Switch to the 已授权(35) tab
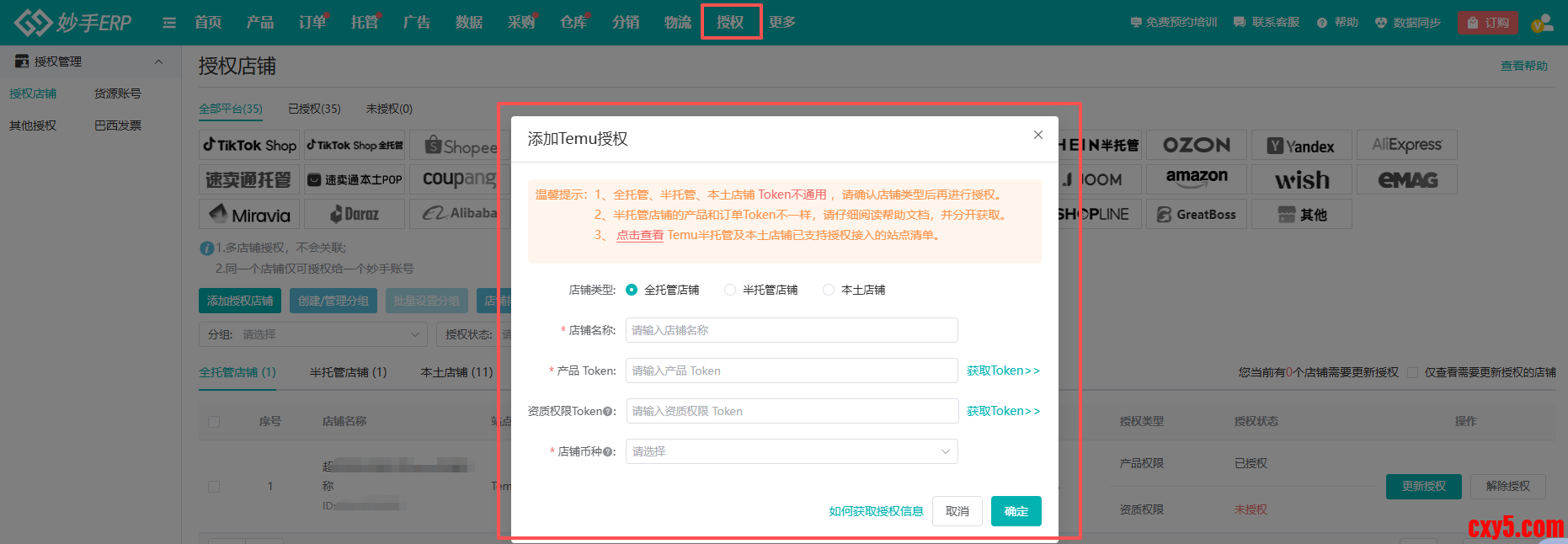The height and width of the screenshot is (544, 1568). point(314,109)
